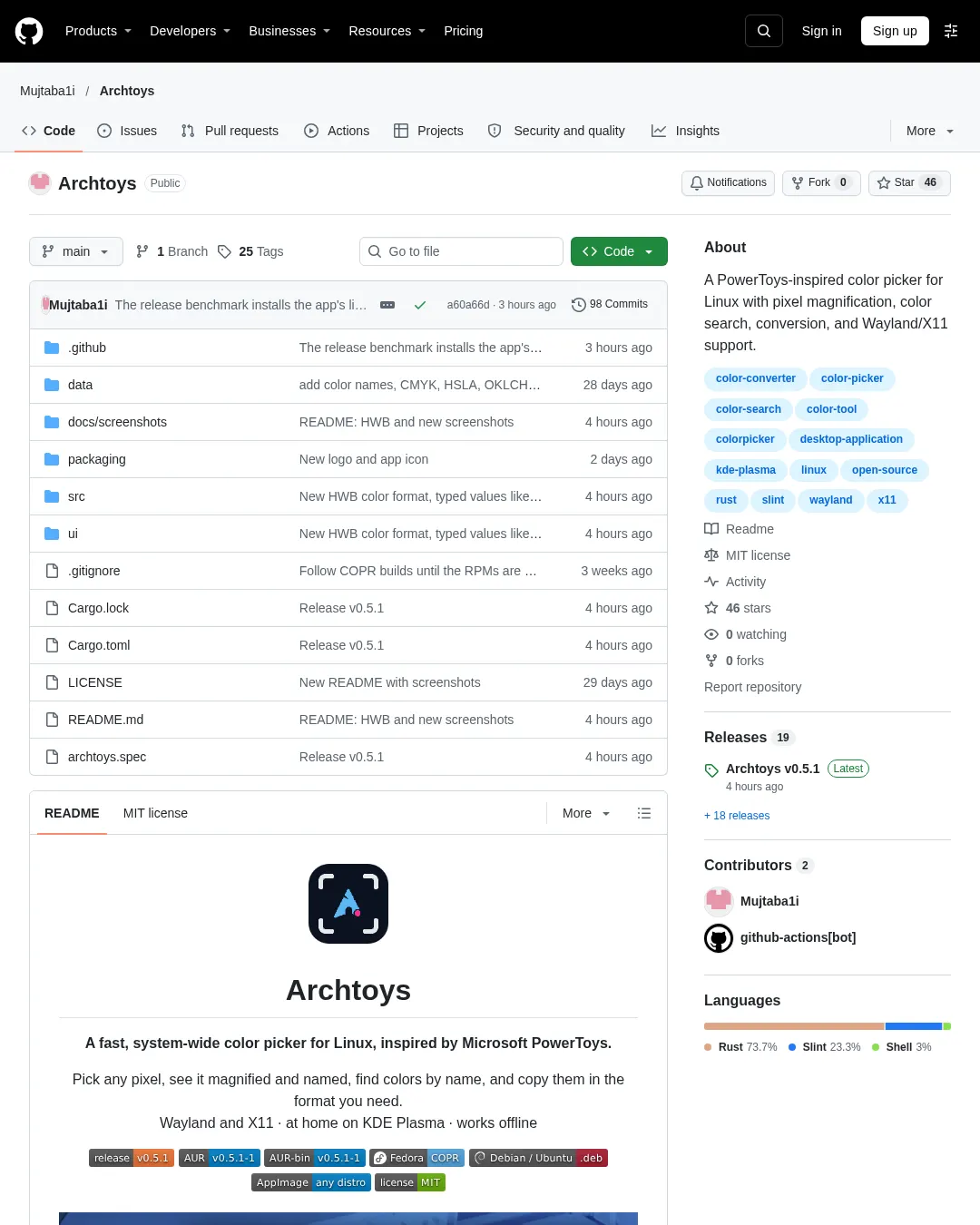
Task: Open the Actions tab
Action: 337,131
